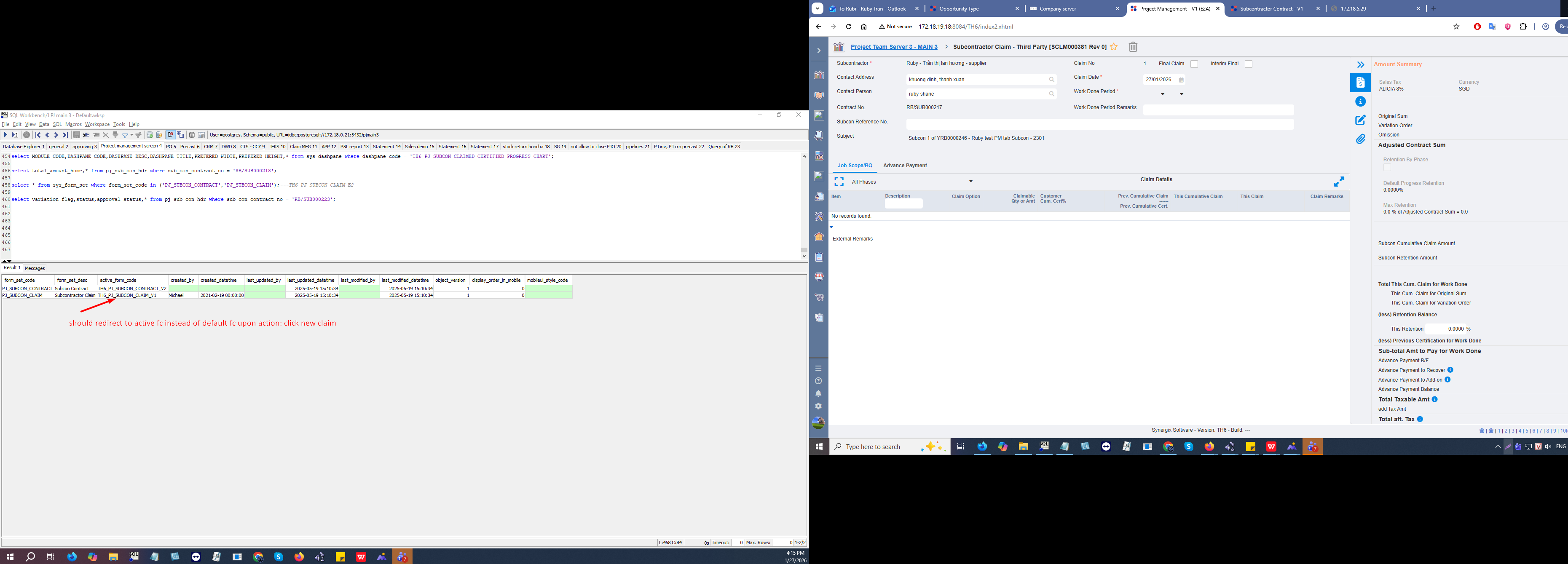Click the trash delete icon beside claim title

[1133, 47]
